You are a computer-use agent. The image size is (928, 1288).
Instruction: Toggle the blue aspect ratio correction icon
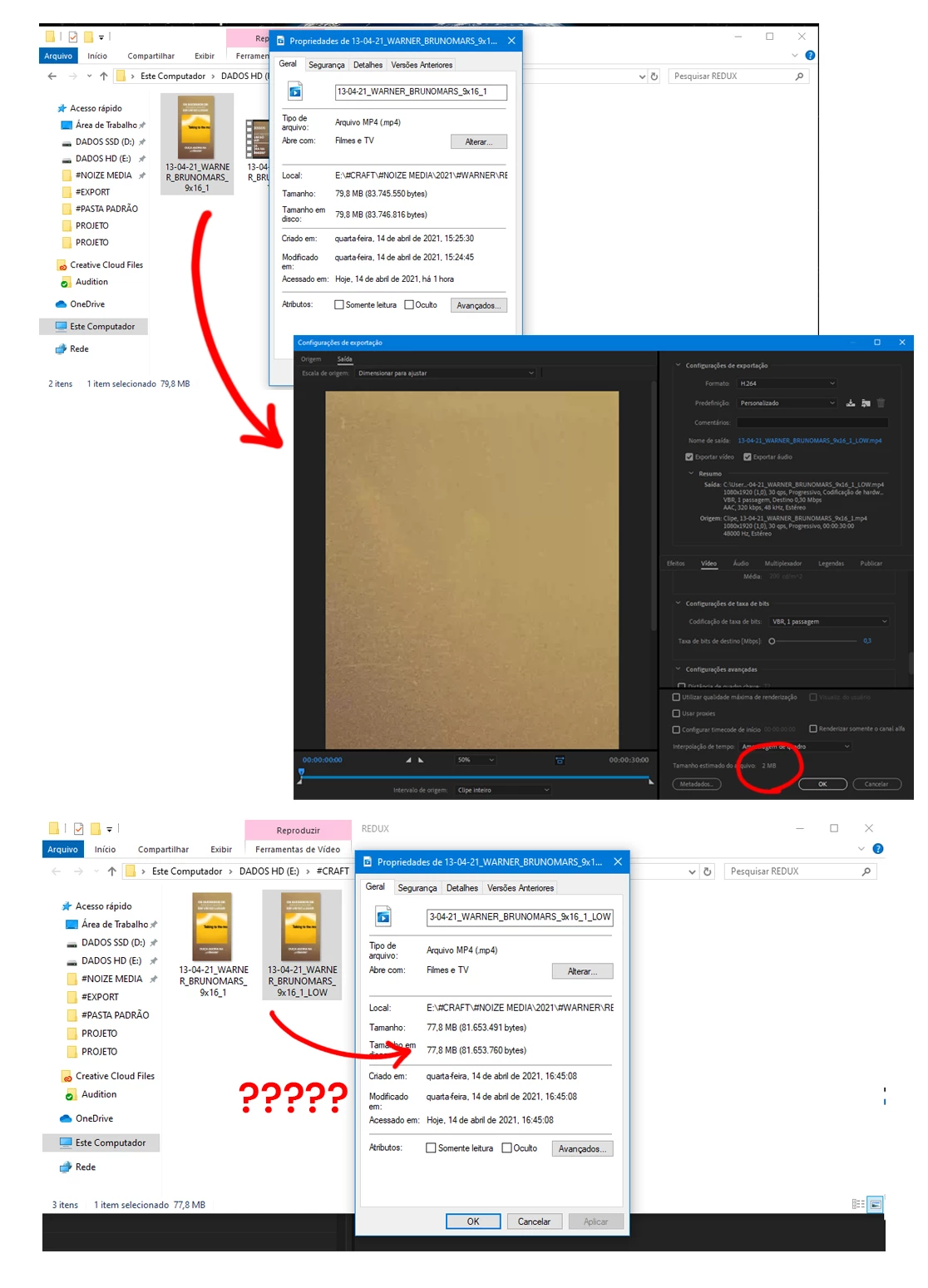click(560, 760)
